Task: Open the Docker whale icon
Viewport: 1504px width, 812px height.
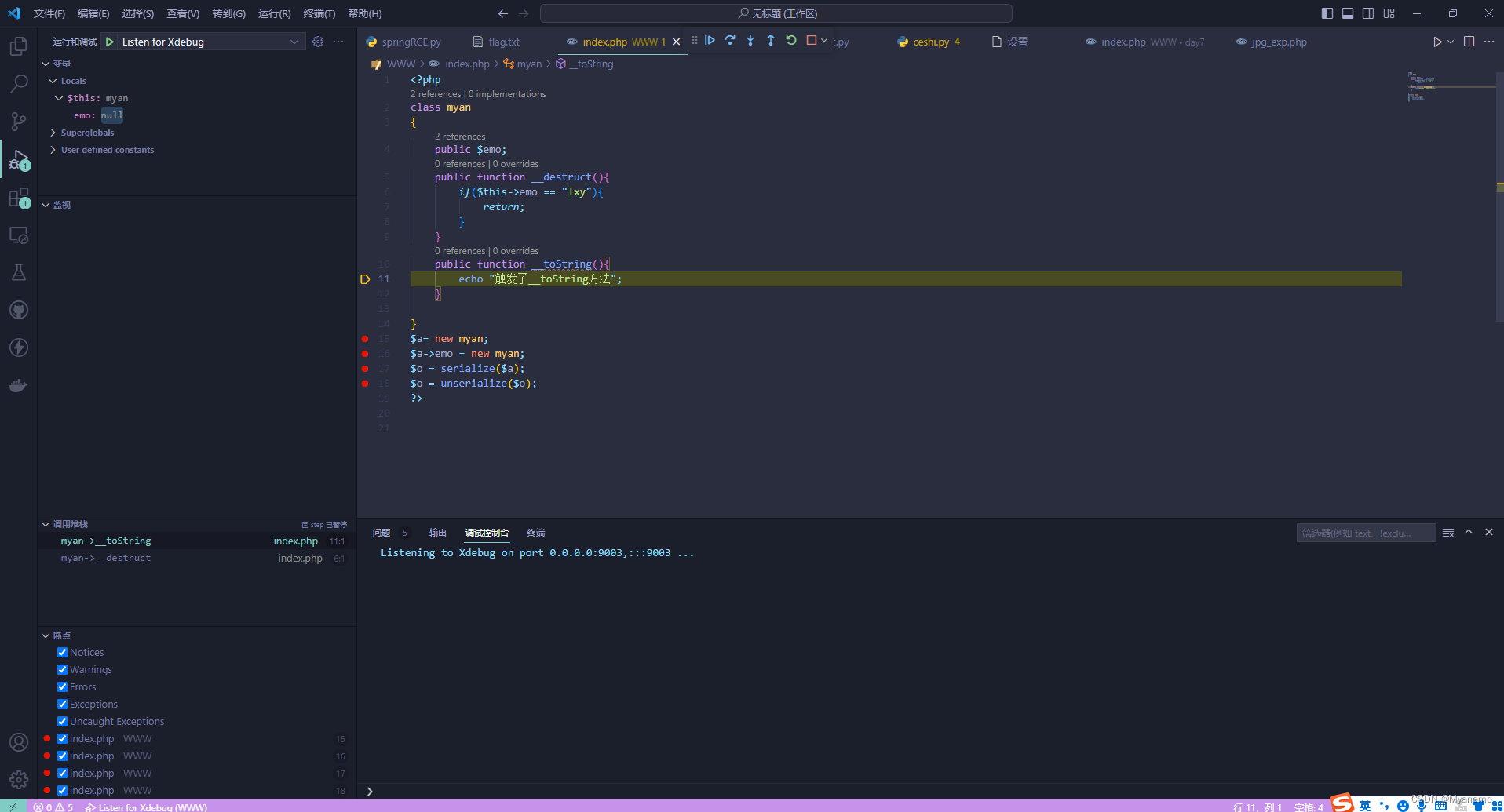Action: point(18,385)
